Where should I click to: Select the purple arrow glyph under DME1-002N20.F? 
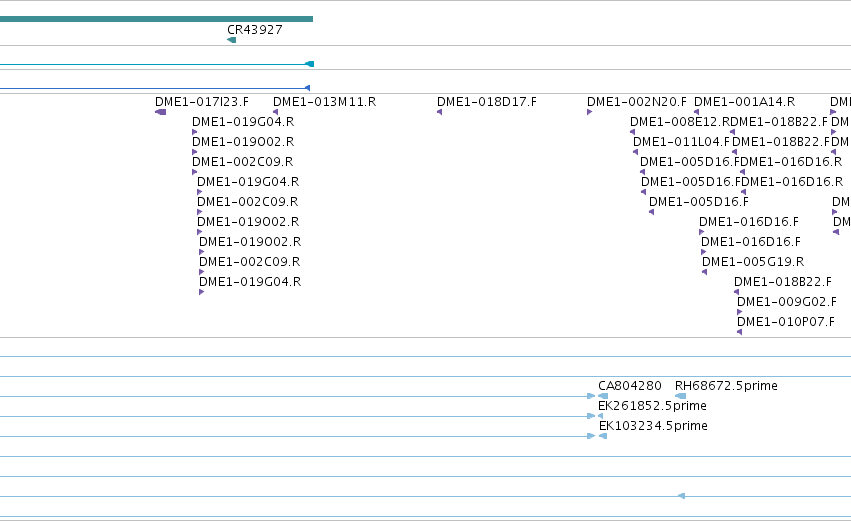click(589, 112)
